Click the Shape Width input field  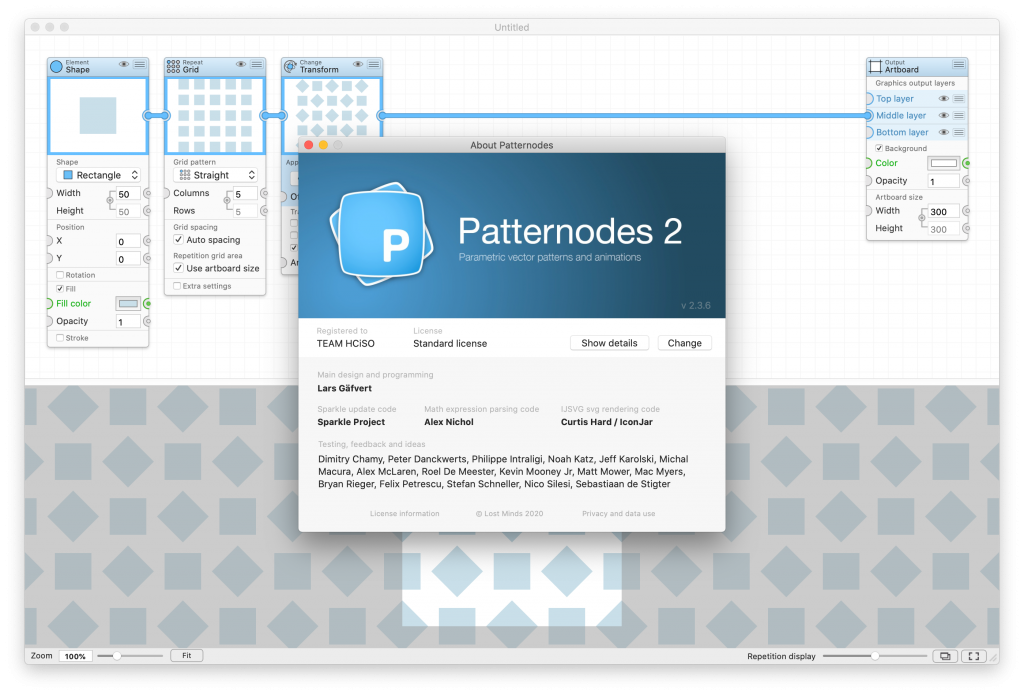tap(128, 194)
